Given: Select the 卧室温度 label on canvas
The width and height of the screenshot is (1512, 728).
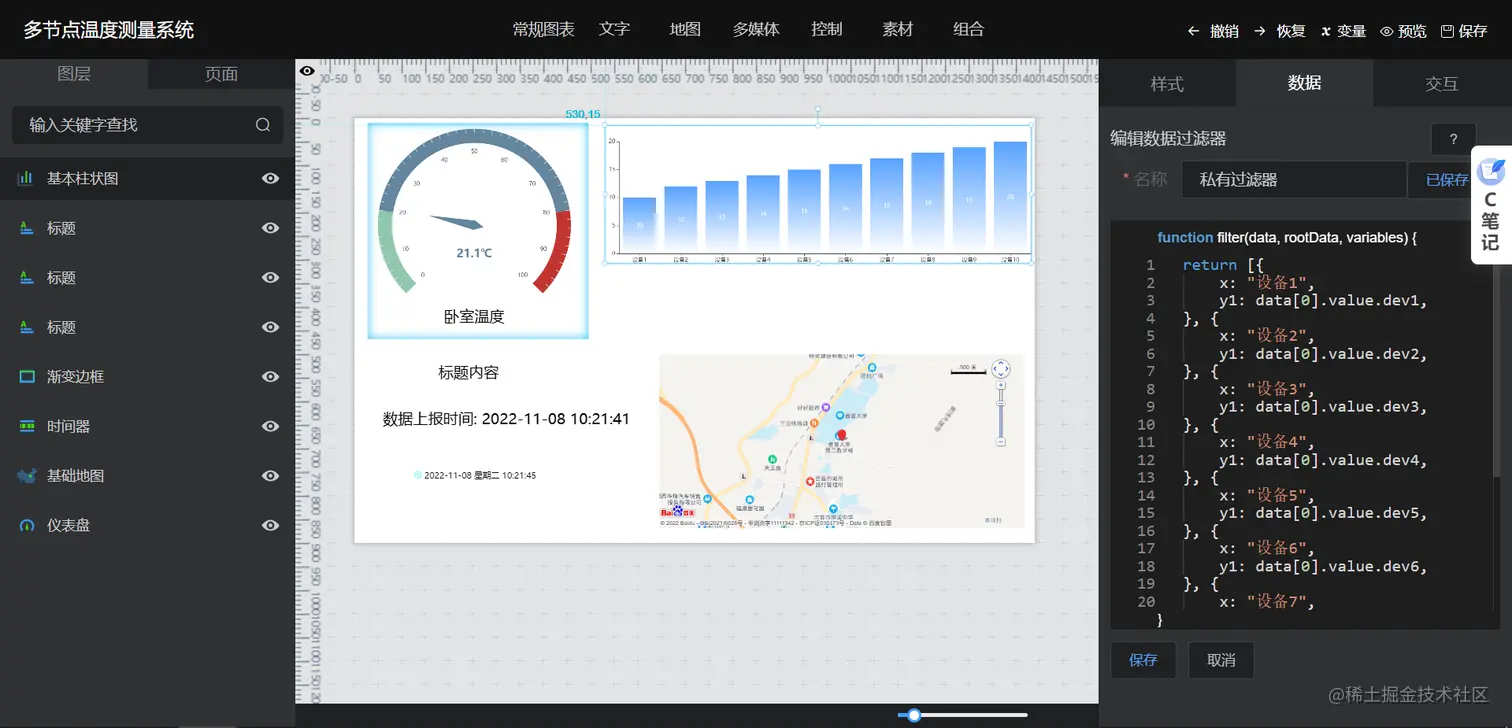Looking at the screenshot, I should tap(474, 317).
